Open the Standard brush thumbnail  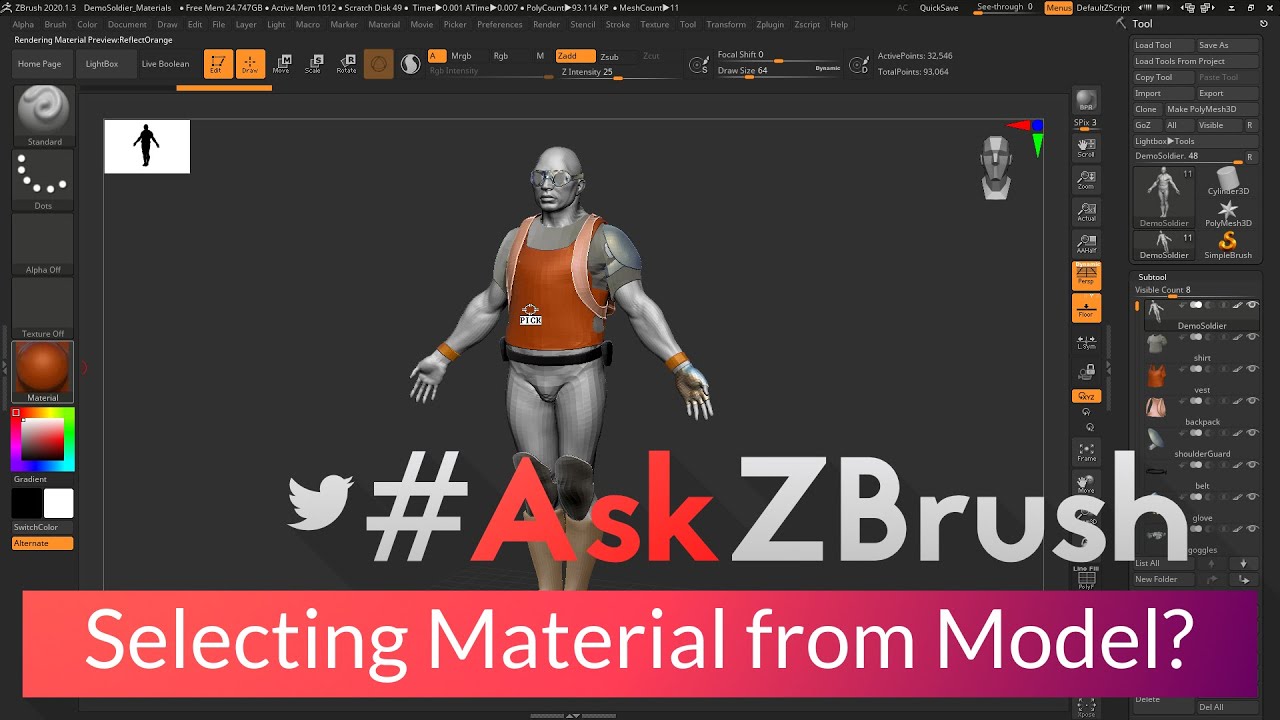coord(43,116)
